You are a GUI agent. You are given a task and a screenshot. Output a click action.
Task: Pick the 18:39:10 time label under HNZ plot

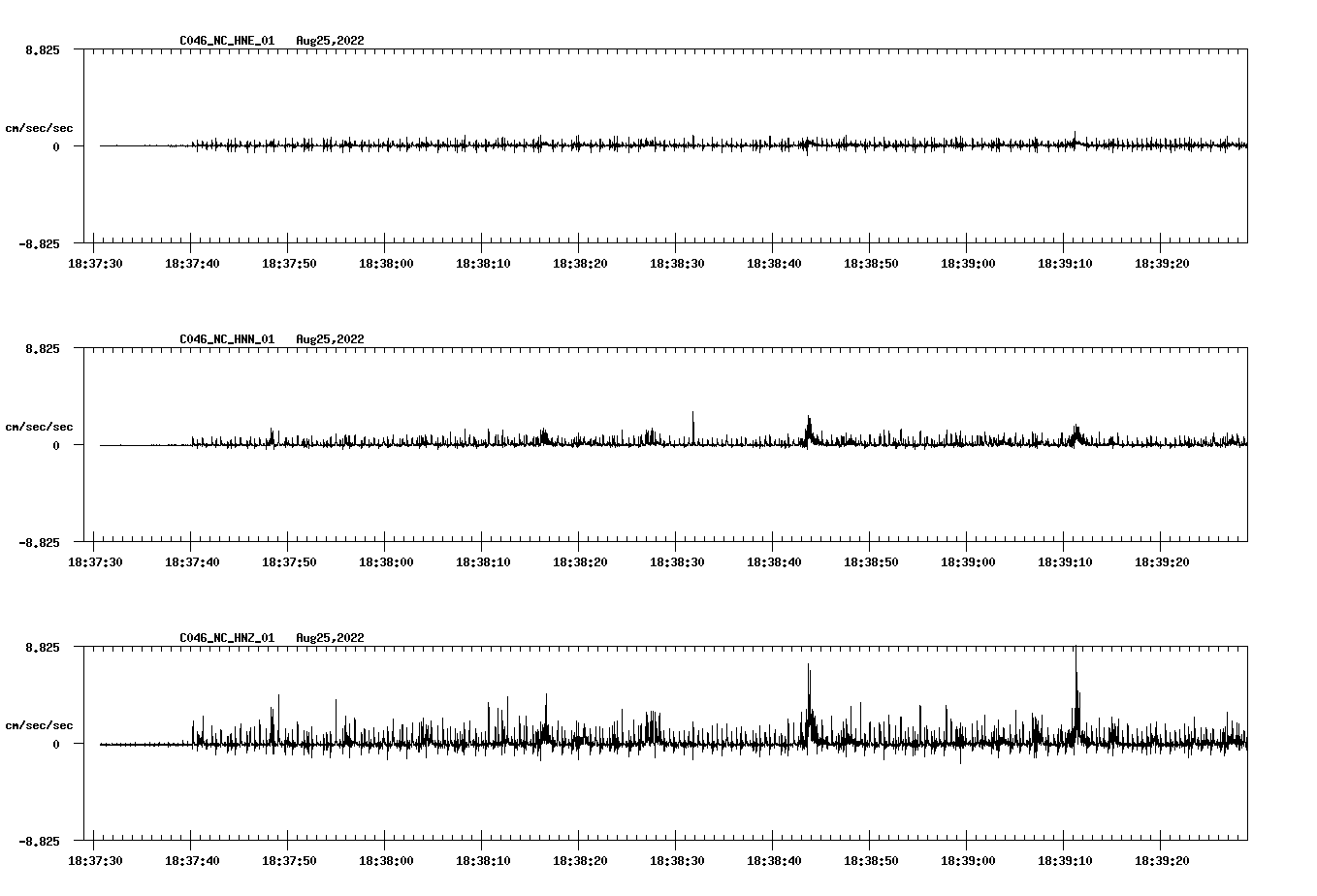coord(1065,860)
